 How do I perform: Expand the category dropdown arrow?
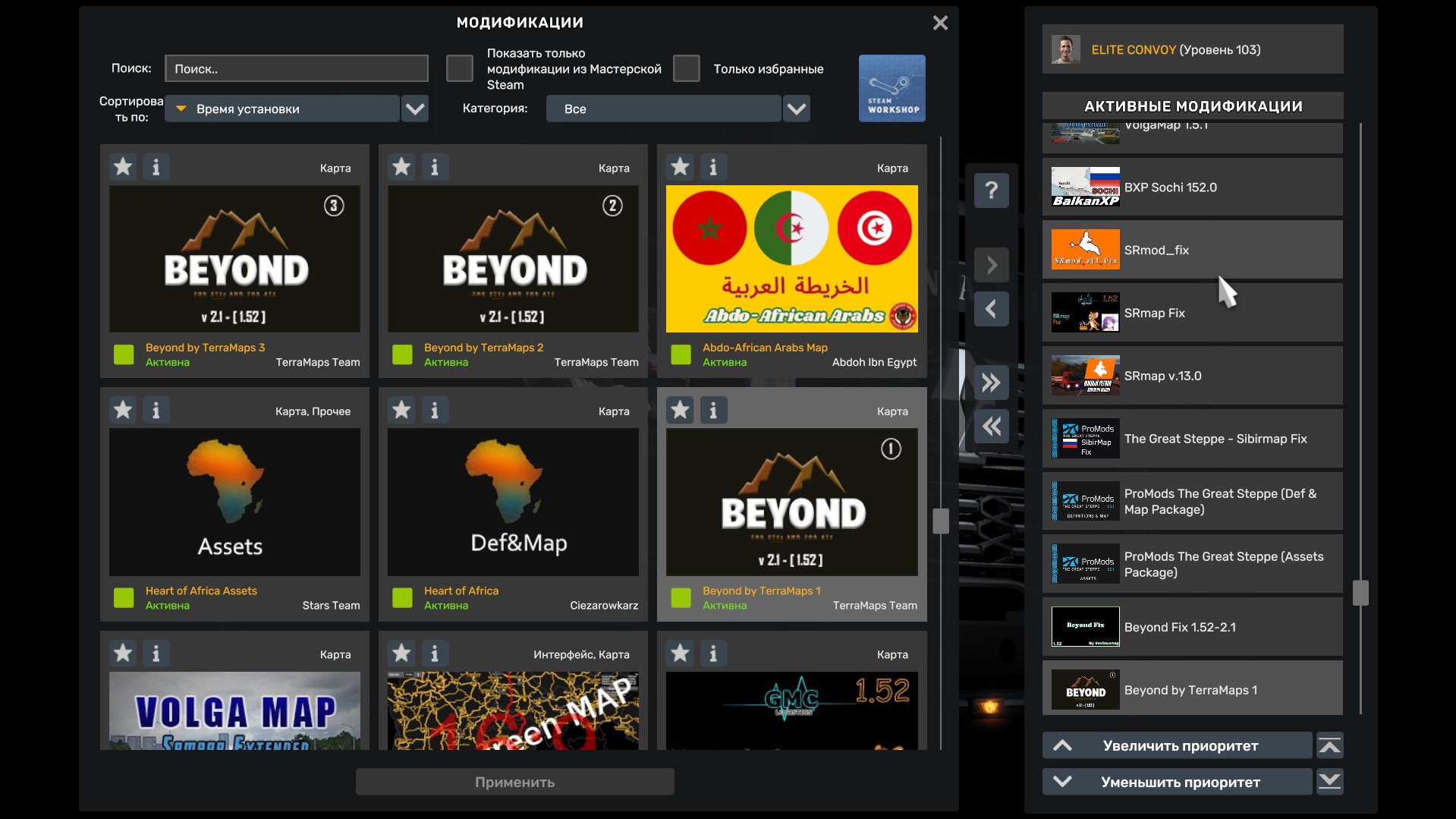(797, 109)
